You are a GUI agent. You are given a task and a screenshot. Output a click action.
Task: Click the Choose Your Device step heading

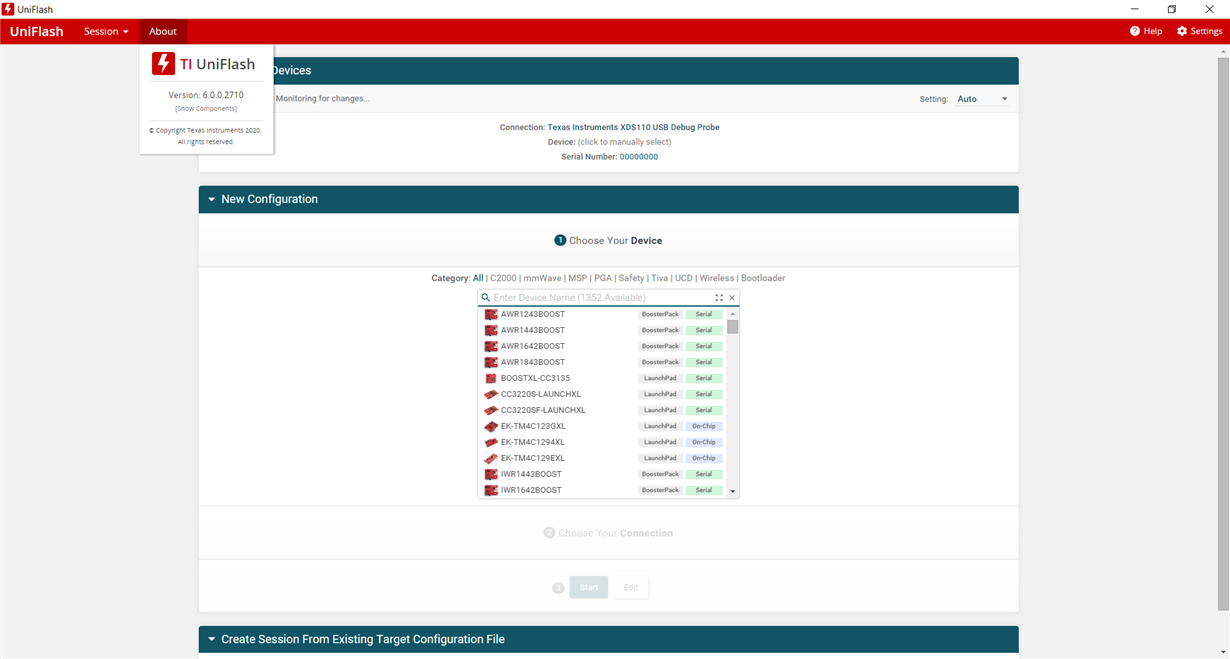tap(608, 240)
